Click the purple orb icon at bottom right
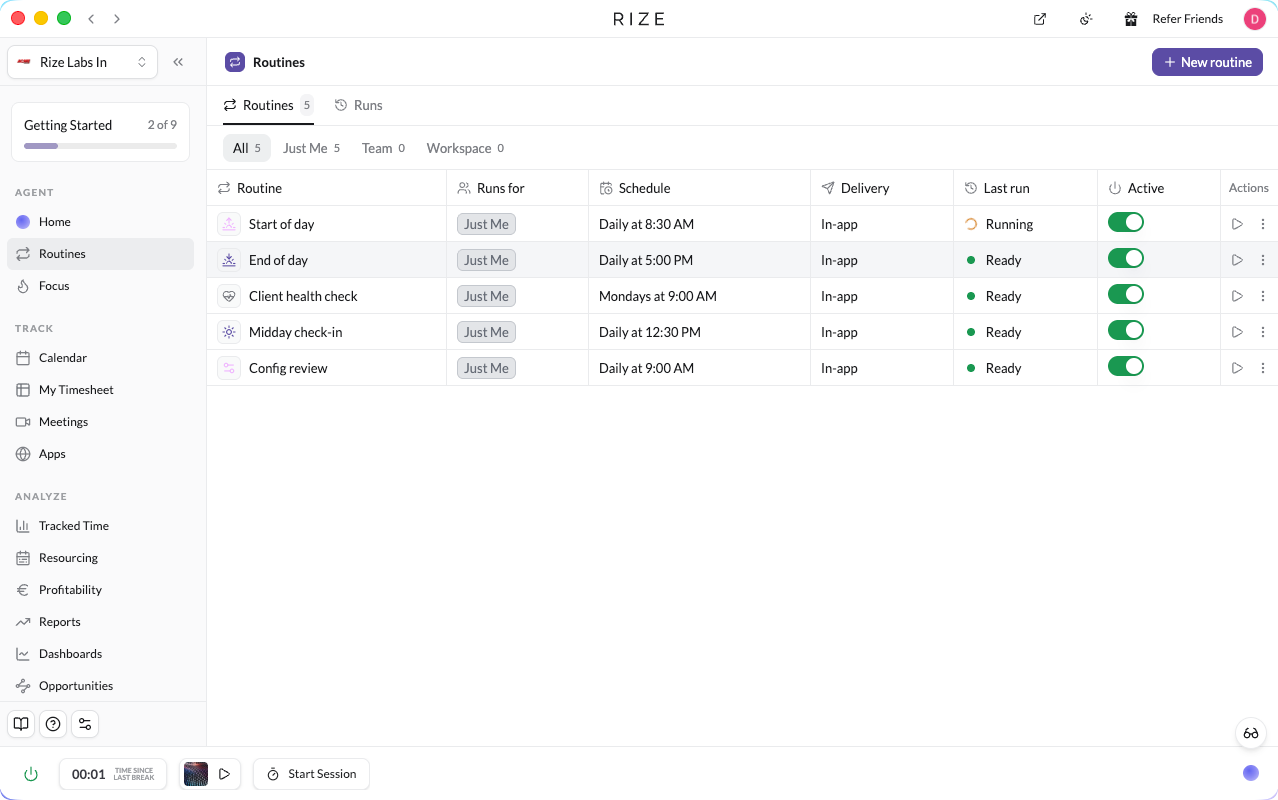The width and height of the screenshot is (1278, 800). click(1251, 773)
